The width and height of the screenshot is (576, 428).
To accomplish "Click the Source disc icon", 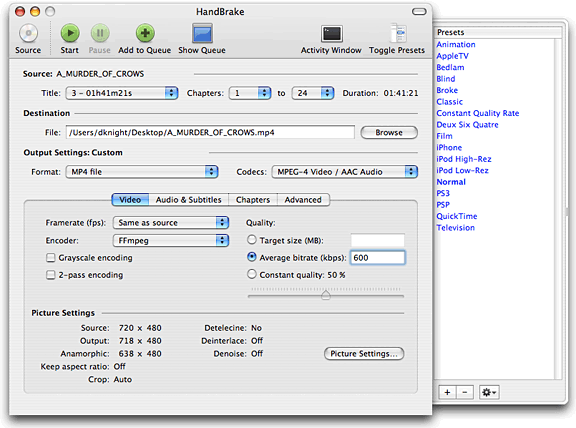I will [28, 33].
